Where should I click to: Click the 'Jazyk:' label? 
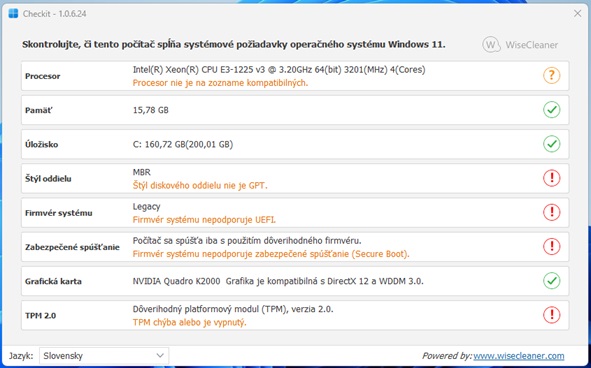(x=21, y=356)
